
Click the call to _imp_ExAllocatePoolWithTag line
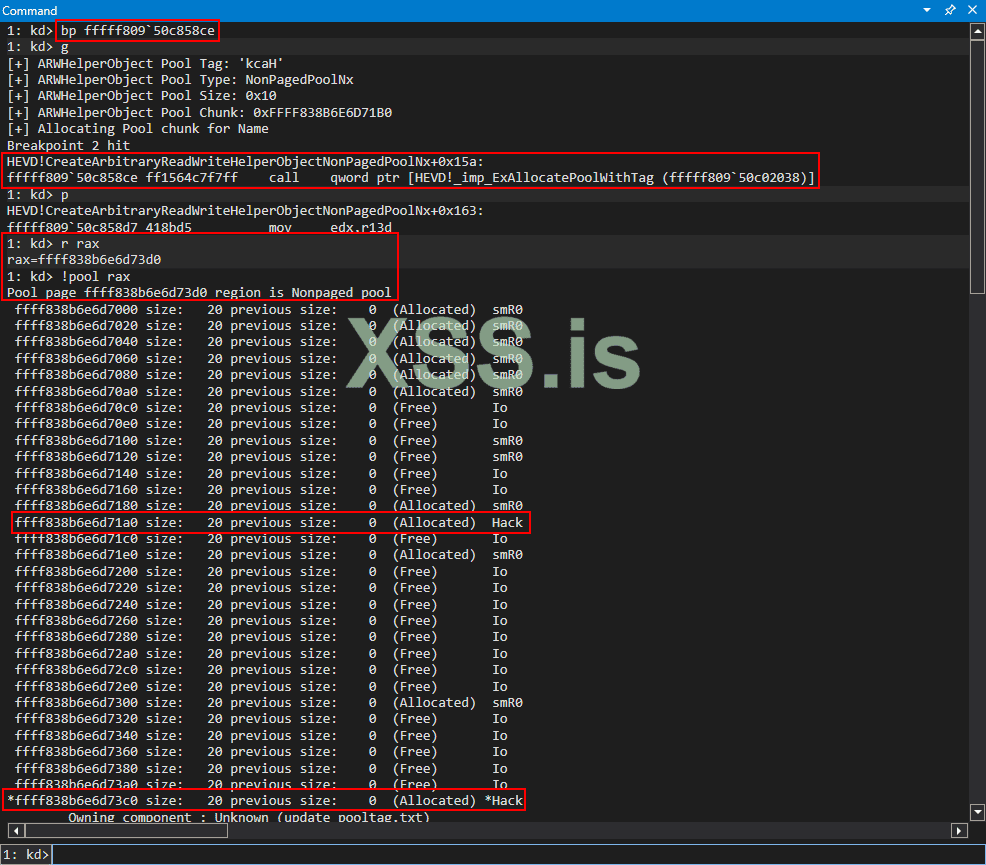click(411, 178)
